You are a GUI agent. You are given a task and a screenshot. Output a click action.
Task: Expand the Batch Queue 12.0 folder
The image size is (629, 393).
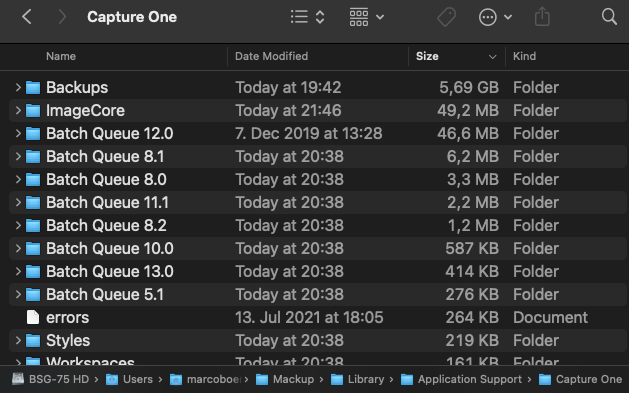18,133
